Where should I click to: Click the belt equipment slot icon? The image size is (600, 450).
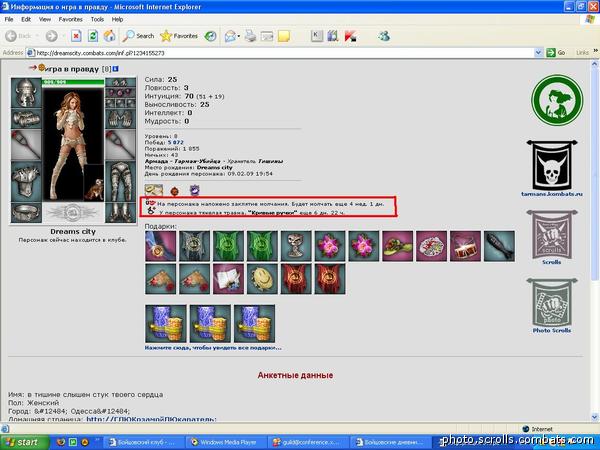click(x=26, y=212)
